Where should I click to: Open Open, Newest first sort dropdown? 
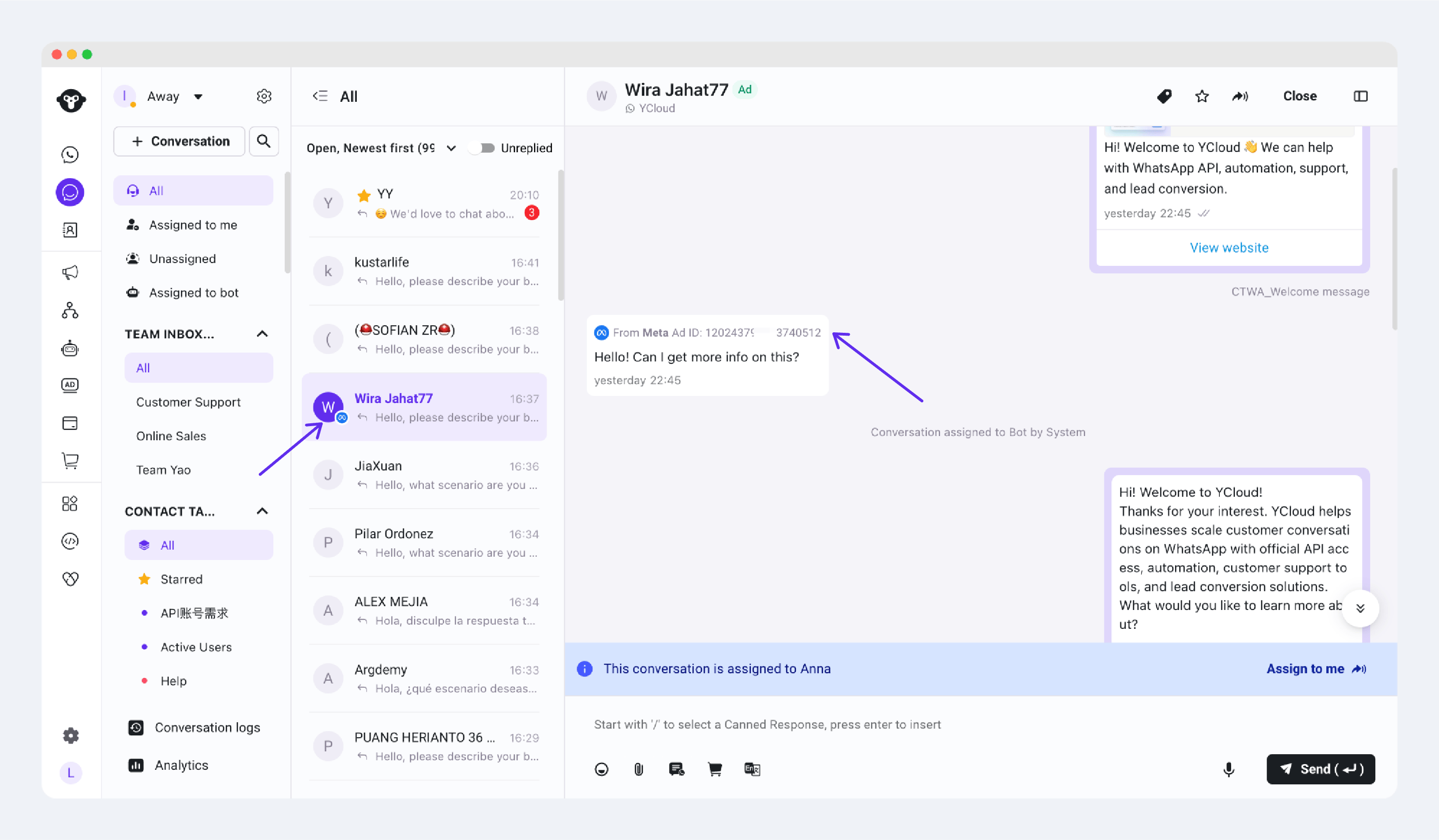[x=381, y=148]
